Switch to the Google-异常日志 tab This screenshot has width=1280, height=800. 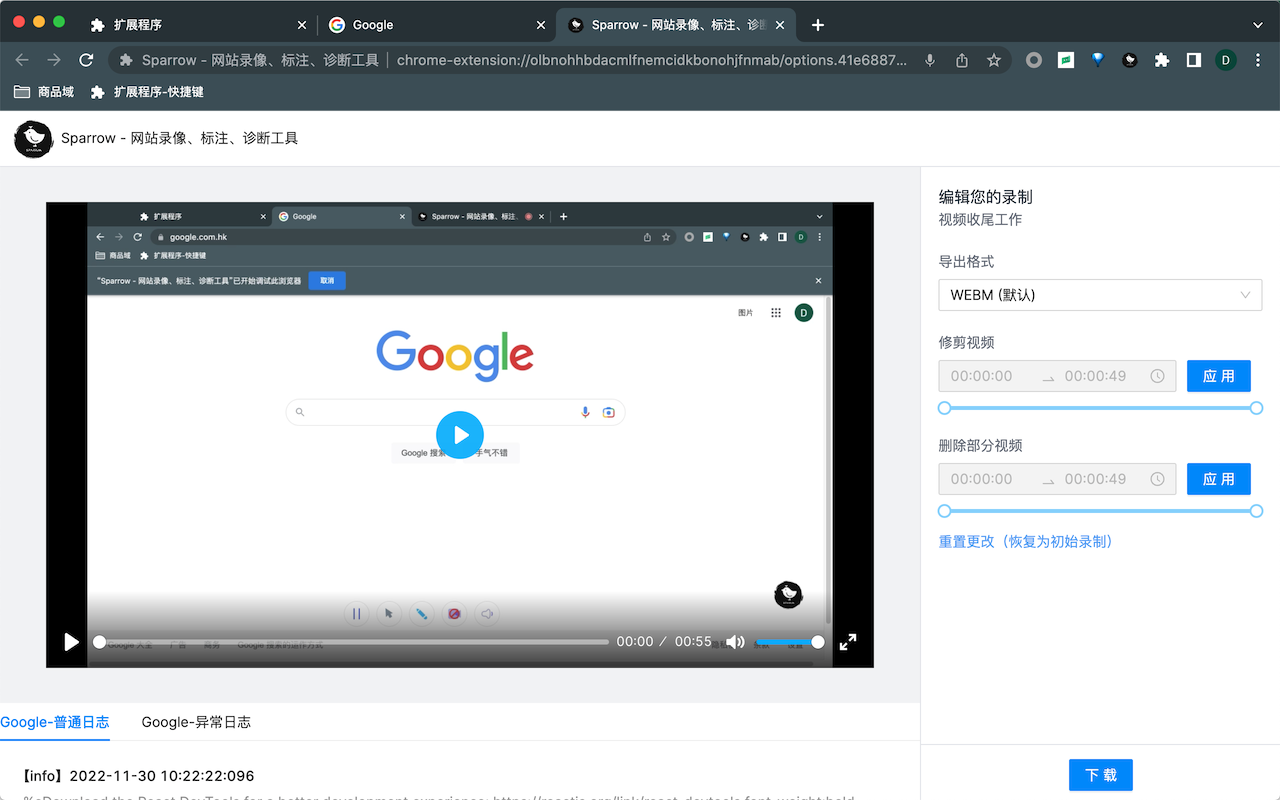point(196,722)
